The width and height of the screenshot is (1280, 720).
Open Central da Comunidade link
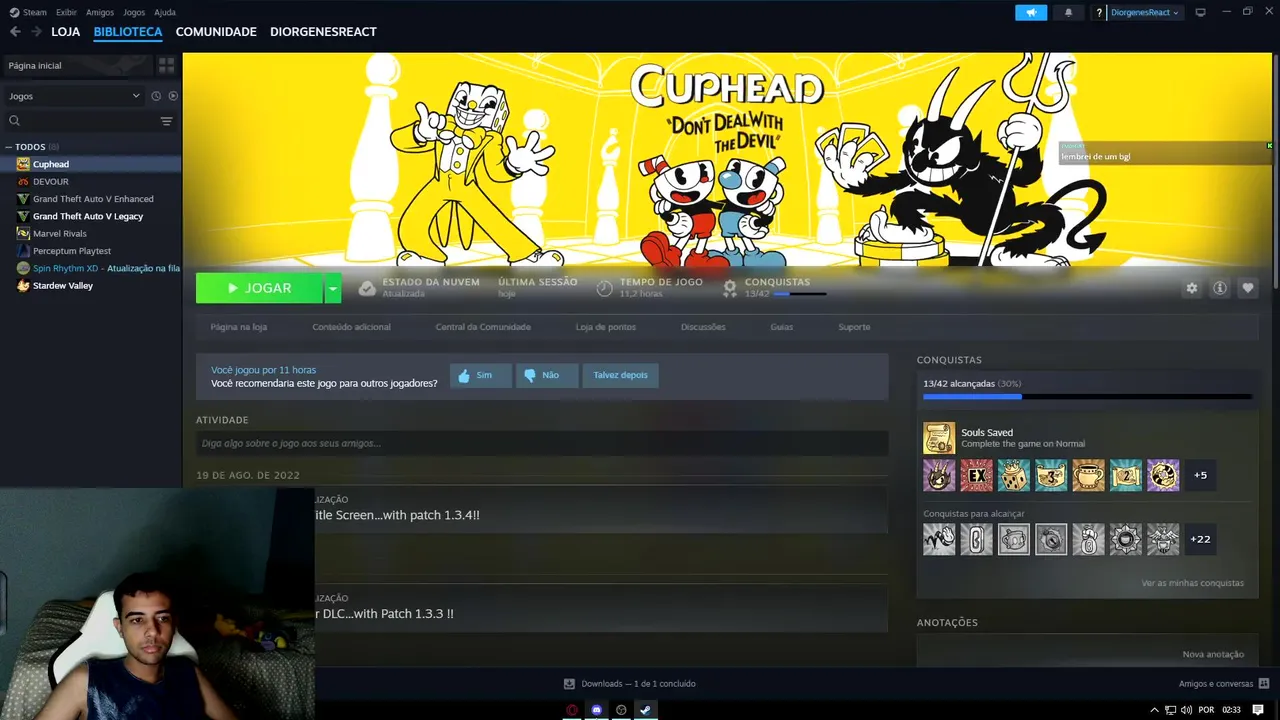(483, 327)
